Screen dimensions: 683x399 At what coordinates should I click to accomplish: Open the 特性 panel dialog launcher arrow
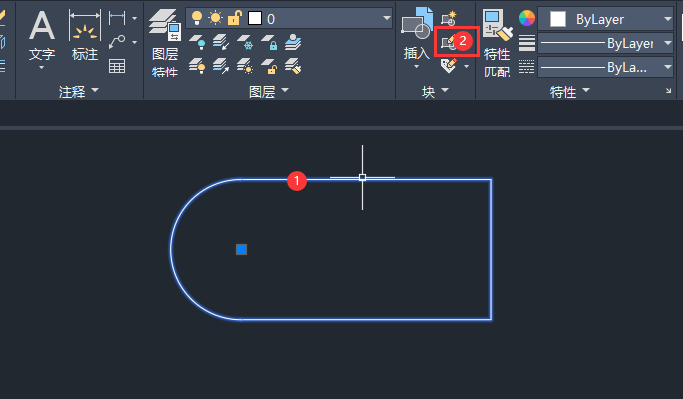point(668,91)
